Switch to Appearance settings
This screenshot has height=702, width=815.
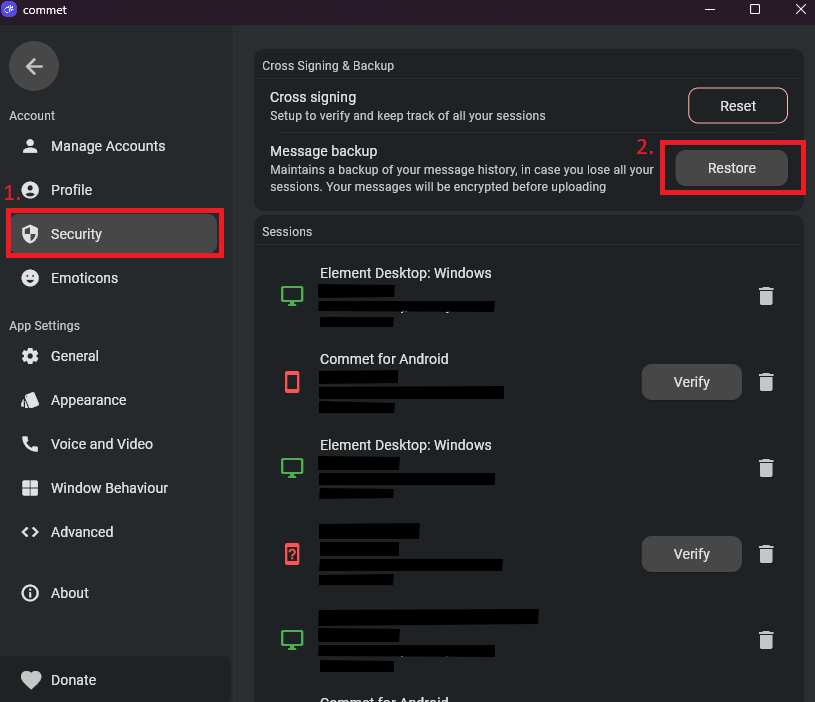point(88,400)
